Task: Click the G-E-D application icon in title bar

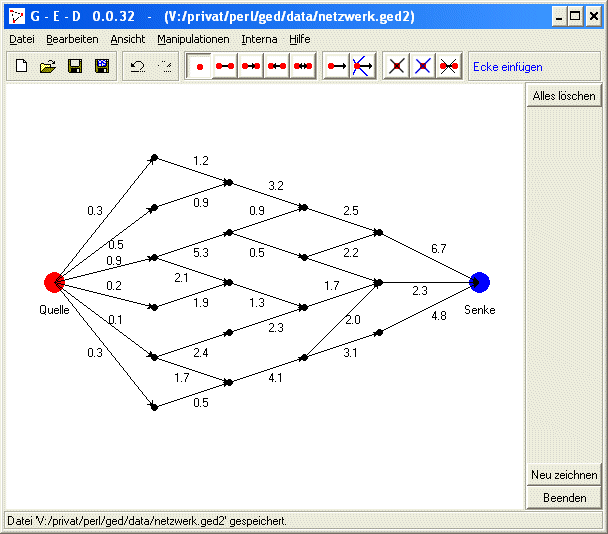Action: point(17,16)
